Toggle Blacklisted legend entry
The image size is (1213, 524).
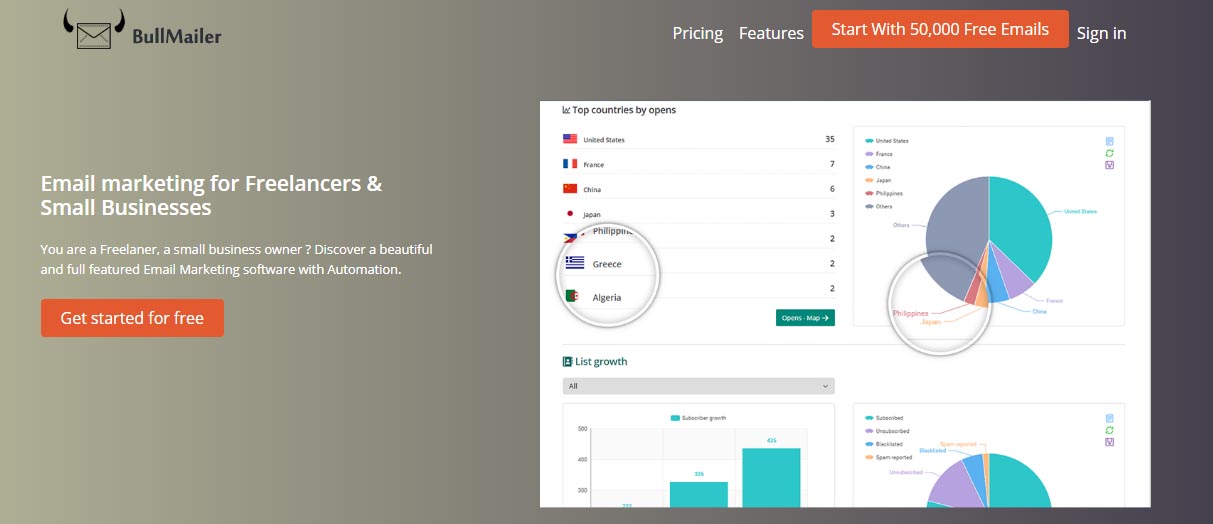(884, 444)
